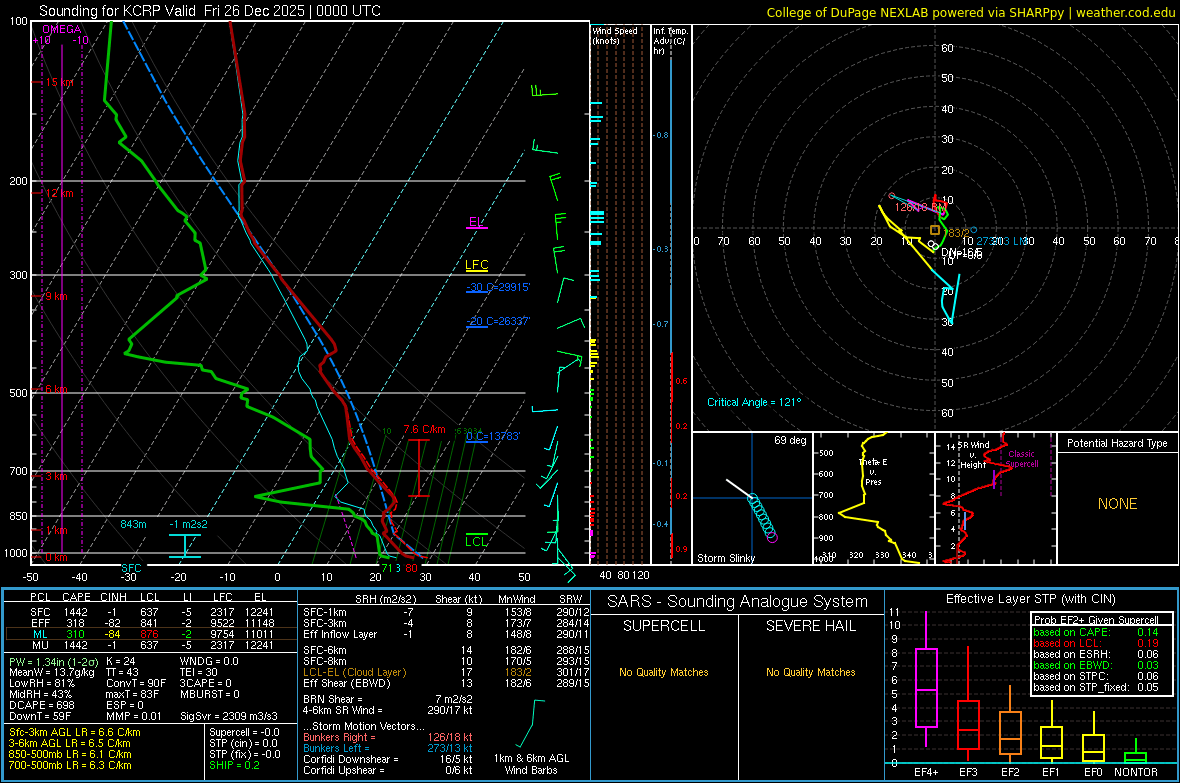This screenshot has height=783, width=1180.
Task: Click the 'SUPERCELL' analogue header
Action: pos(664,626)
